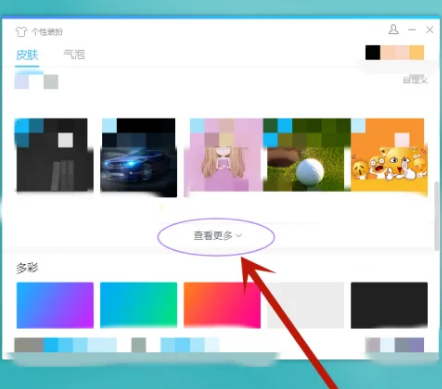Switch to the 皮肤 tab
This screenshot has height=389, width=442.
[27, 55]
